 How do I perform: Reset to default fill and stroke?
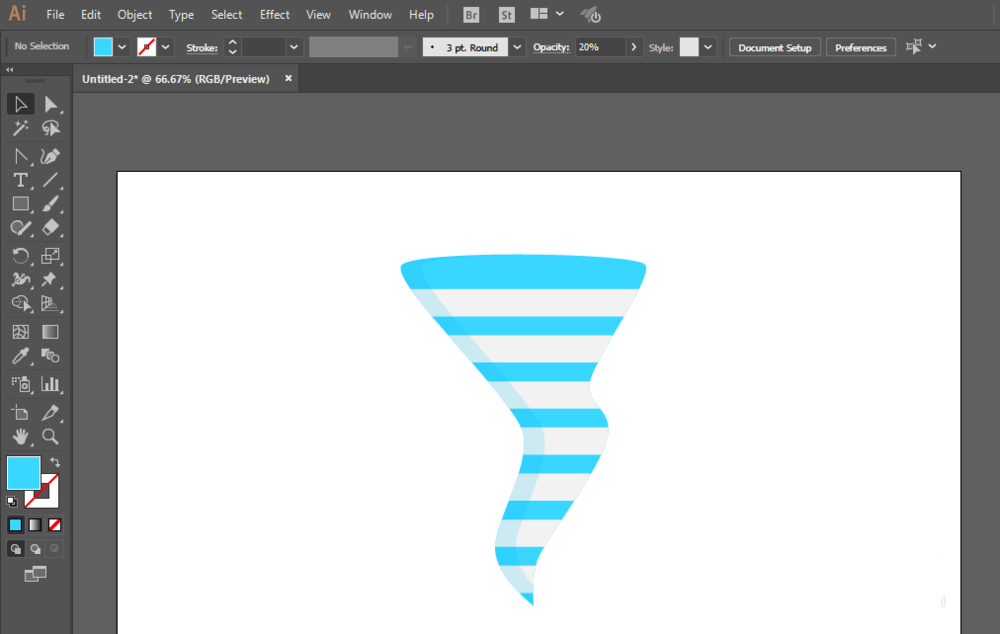pyautogui.click(x=11, y=501)
